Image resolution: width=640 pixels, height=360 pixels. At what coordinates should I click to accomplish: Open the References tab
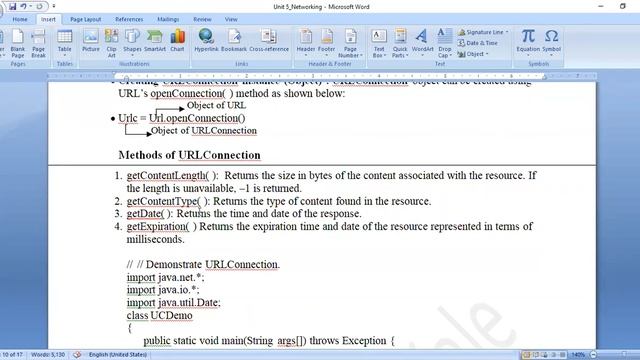click(129, 19)
